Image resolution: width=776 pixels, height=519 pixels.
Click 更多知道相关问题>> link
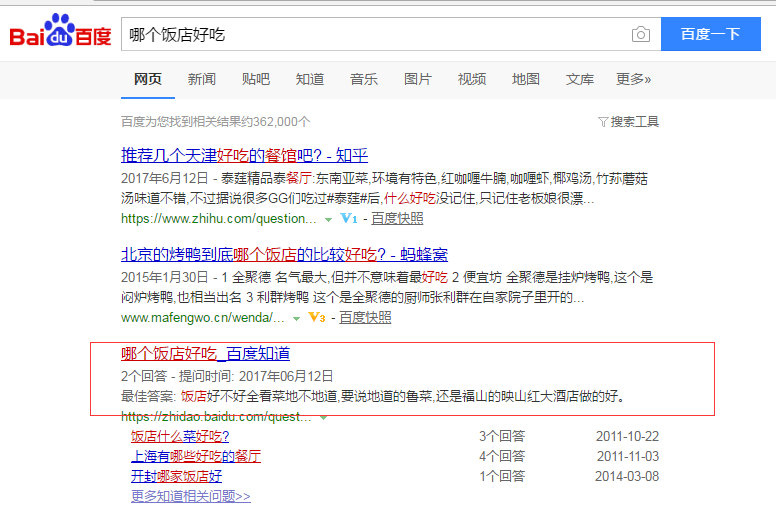[x=190, y=496]
